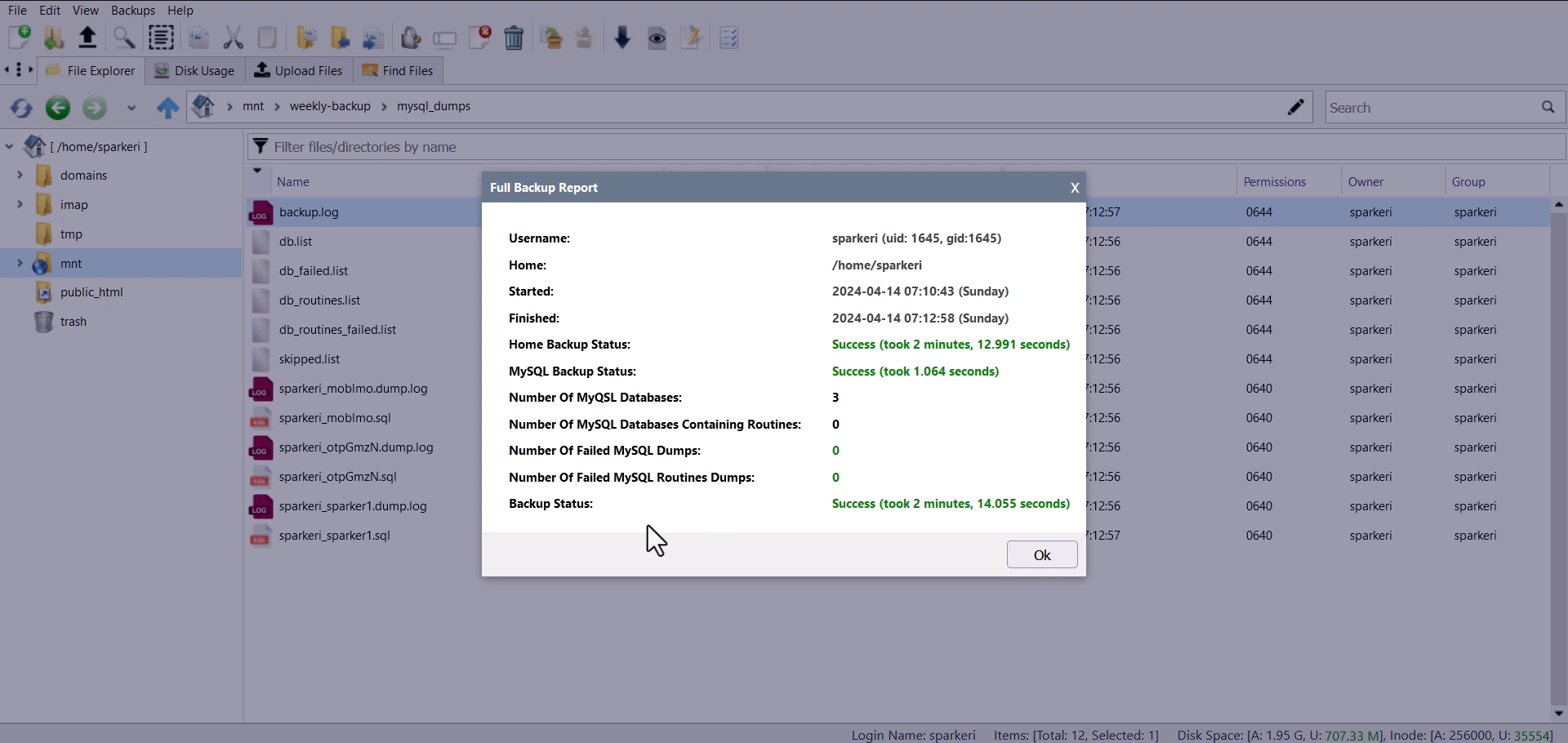Click the Extract archive box icon
Image resolution: width=1568 pixels, height=743 pixels.
[x=585, y=38]
